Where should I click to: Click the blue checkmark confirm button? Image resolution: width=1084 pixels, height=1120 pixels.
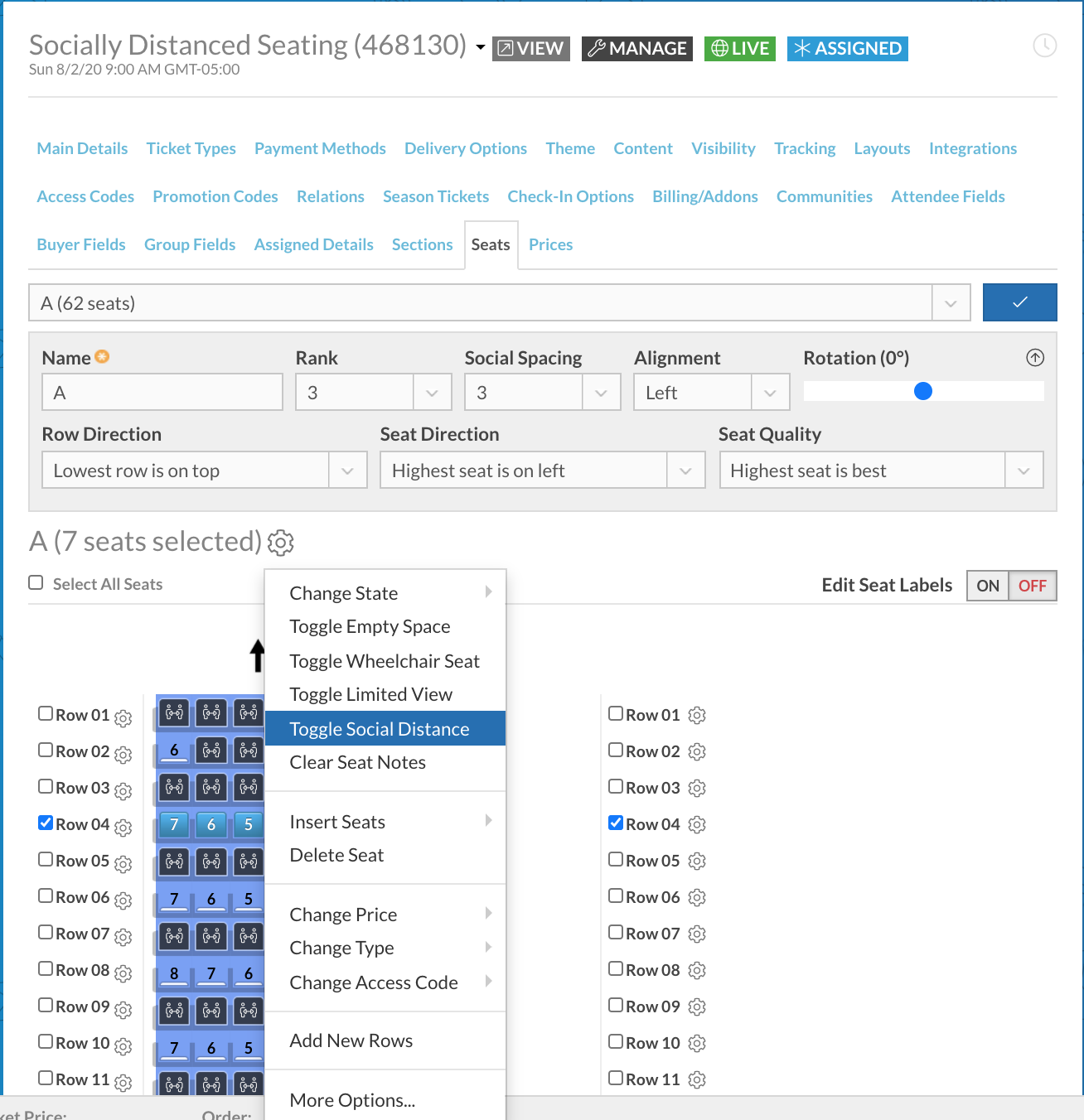(1019, 302)
